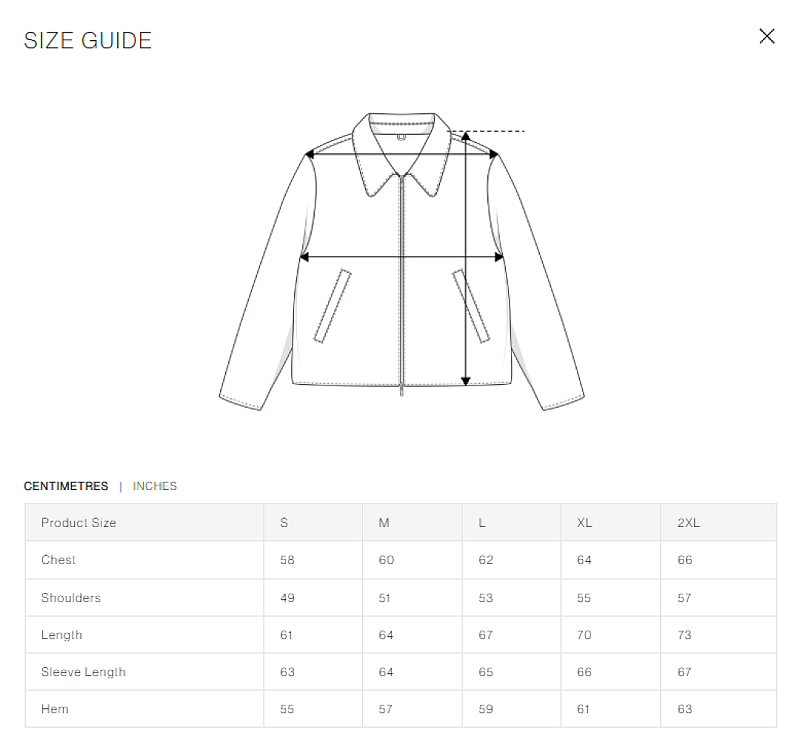Click the Length row label
The height and width of the screenshot is (739, 800).
(x=62, y=635)
